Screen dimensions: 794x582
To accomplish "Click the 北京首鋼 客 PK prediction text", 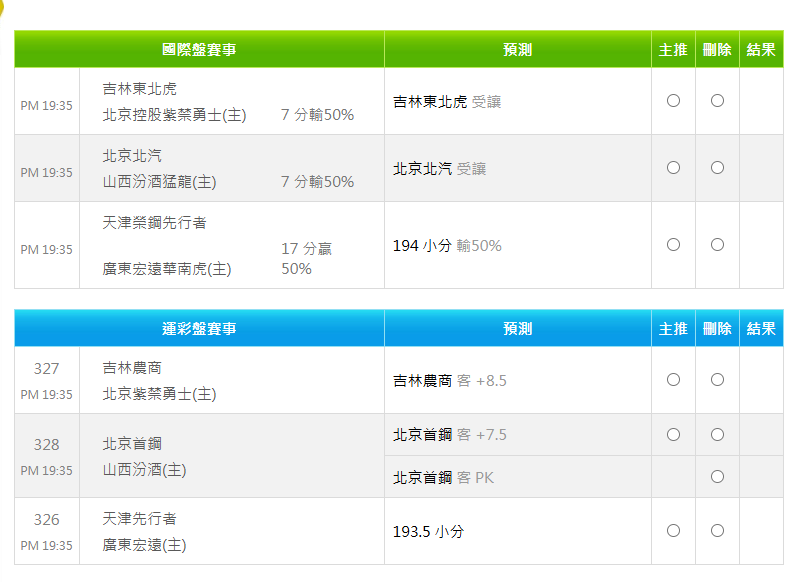I will coord(443,478).
